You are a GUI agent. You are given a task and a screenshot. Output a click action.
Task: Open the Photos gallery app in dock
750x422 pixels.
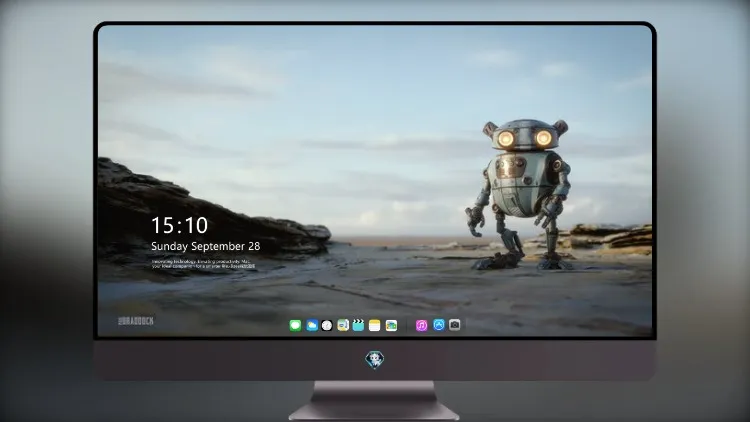coord(391,325)
